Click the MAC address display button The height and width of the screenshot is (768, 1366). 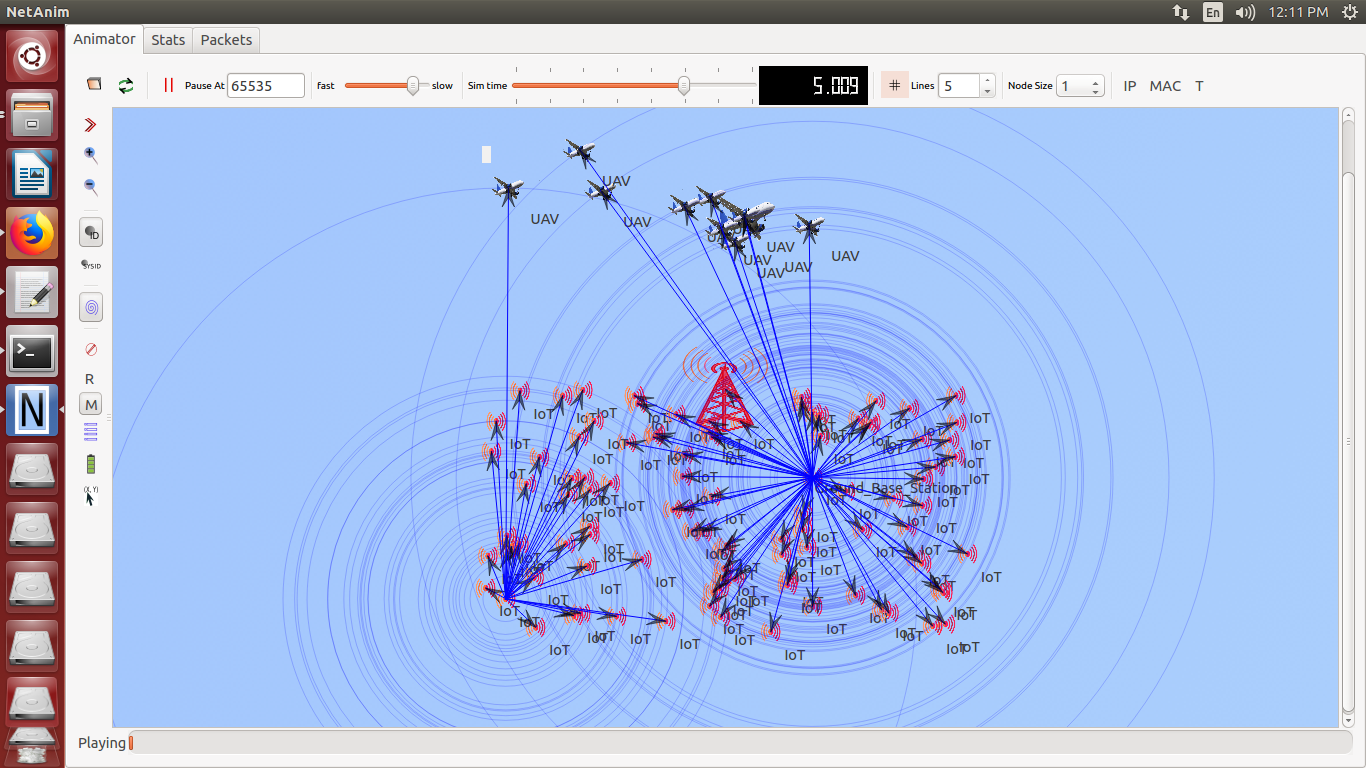click(x=1165, y=86)
